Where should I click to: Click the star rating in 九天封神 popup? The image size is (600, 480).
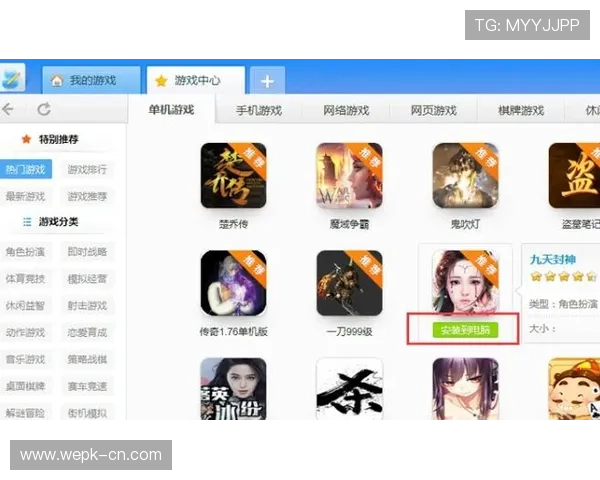click(563, 276)
